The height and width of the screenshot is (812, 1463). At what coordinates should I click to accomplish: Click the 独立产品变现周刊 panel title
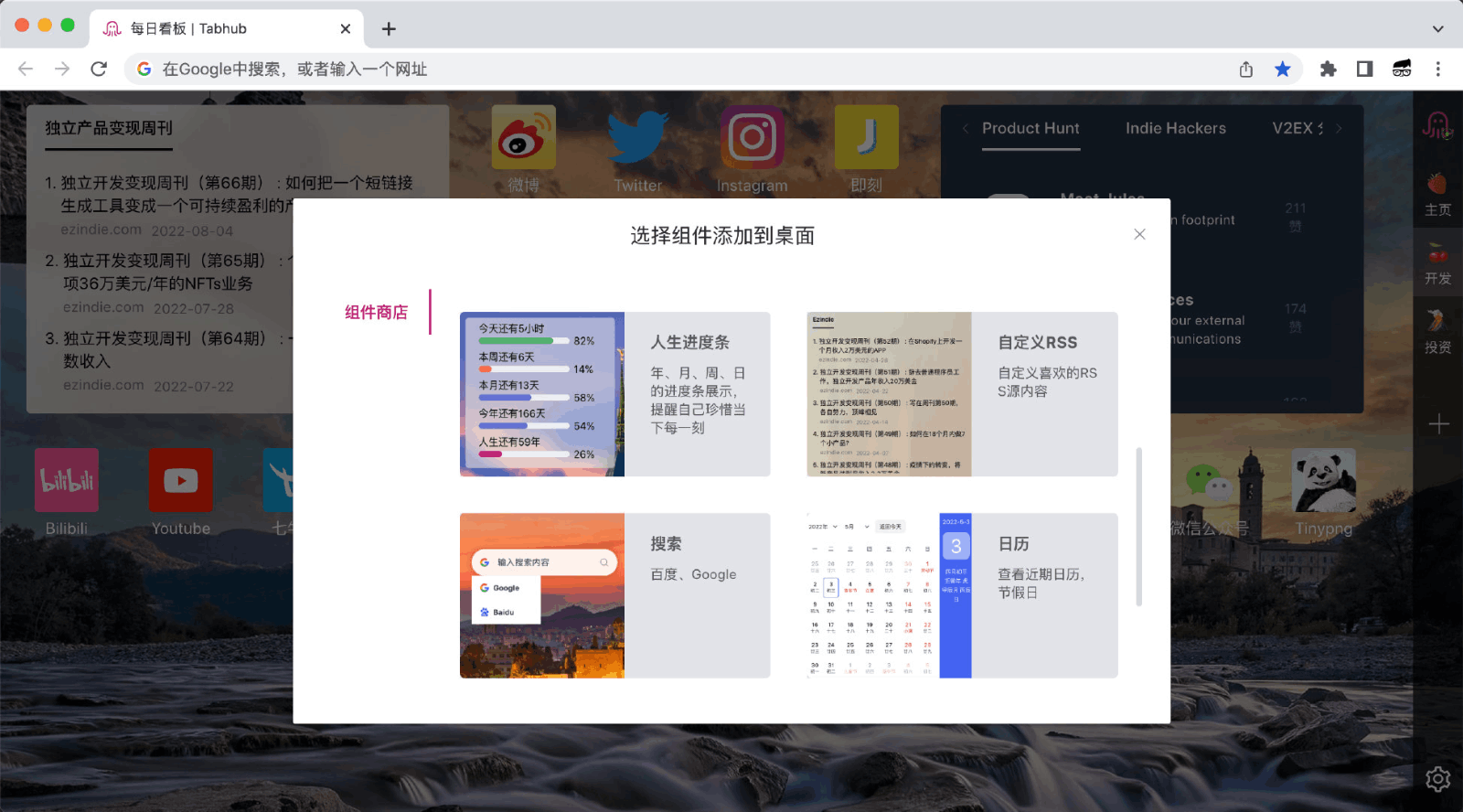coord(109,128)
